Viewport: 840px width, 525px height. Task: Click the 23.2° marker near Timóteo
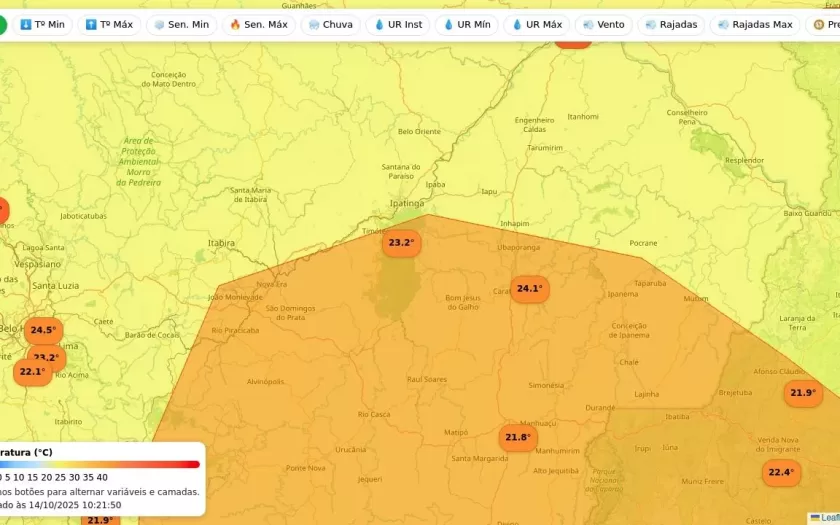coord(401,243)
